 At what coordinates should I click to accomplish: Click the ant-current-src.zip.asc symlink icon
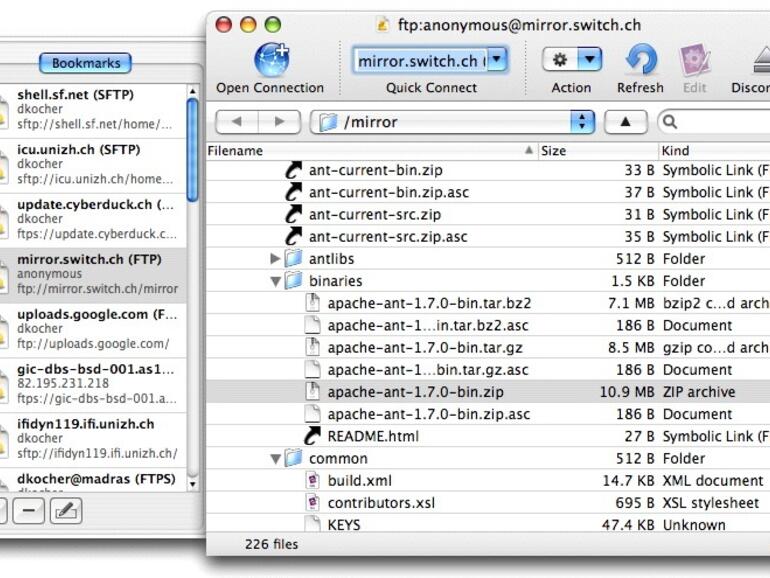point(294,236)
